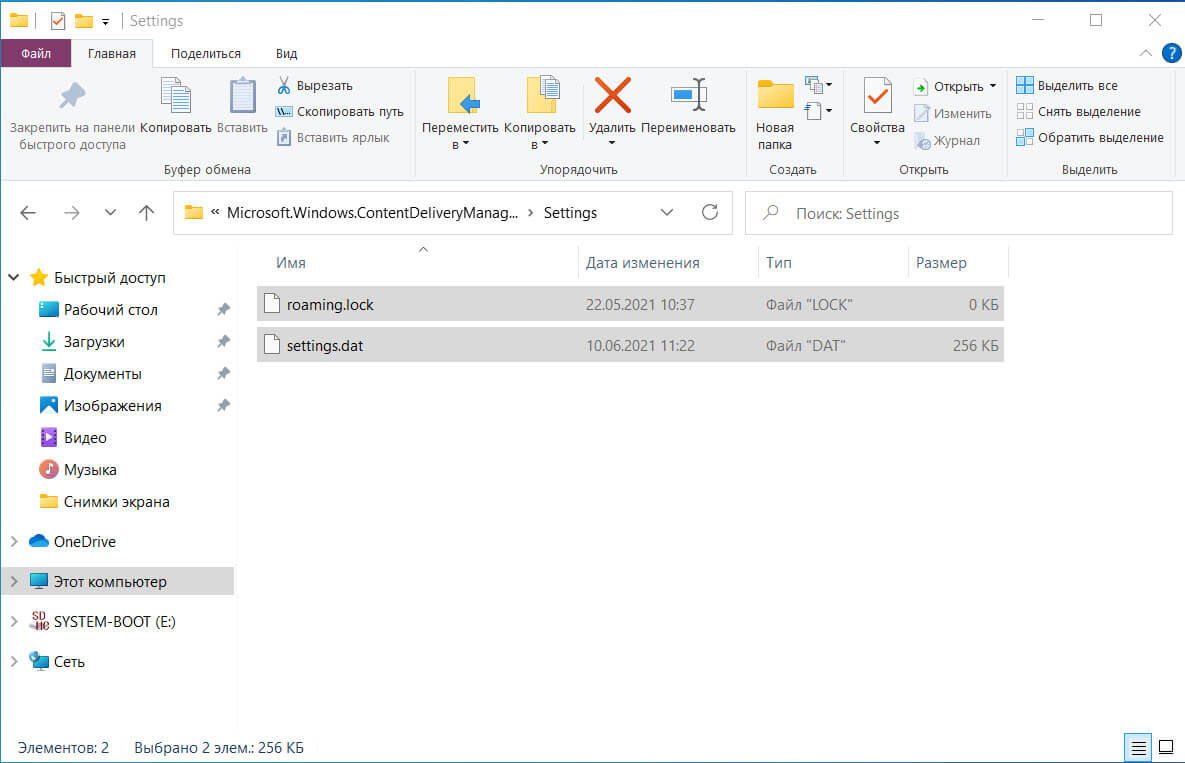Create Новая папка
The height and width of the screenshot is (763, 1185).
(x=775, y=113)
